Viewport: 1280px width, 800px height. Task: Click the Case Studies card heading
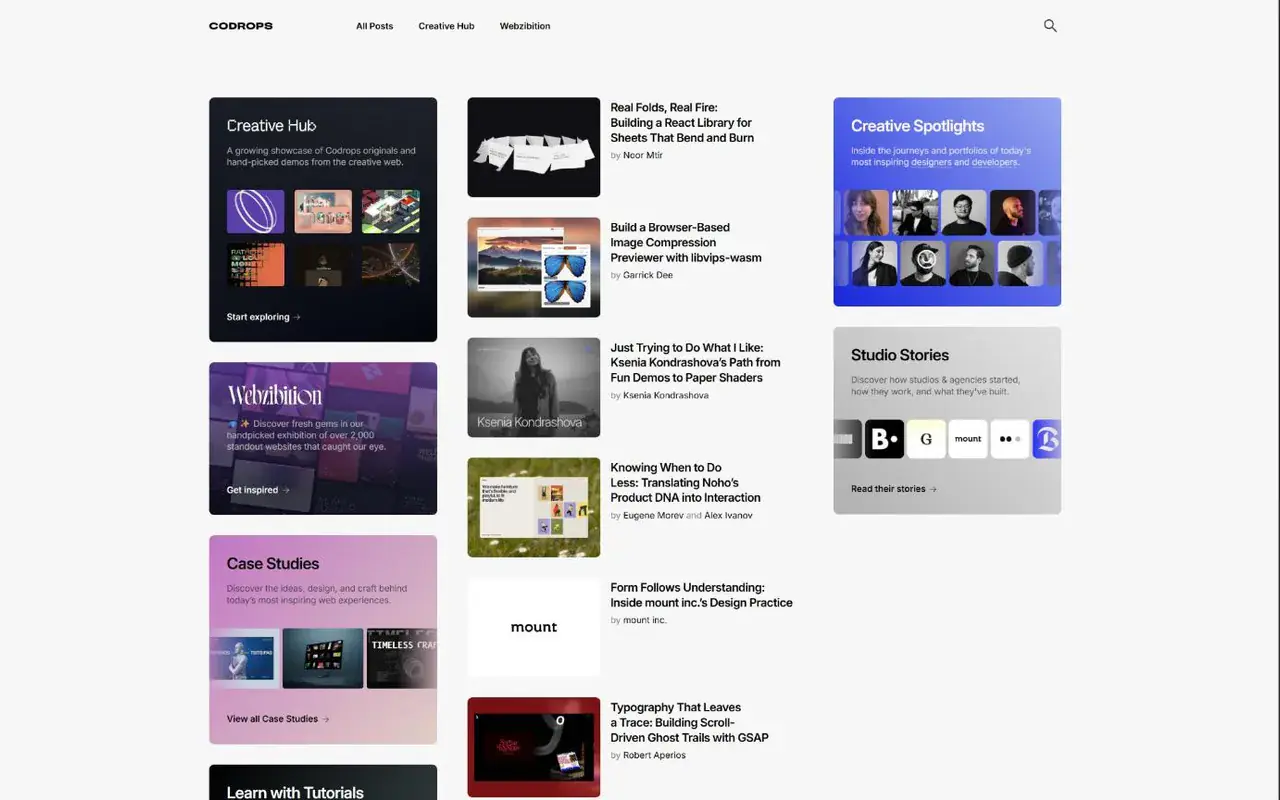click(x=273, y=564)
